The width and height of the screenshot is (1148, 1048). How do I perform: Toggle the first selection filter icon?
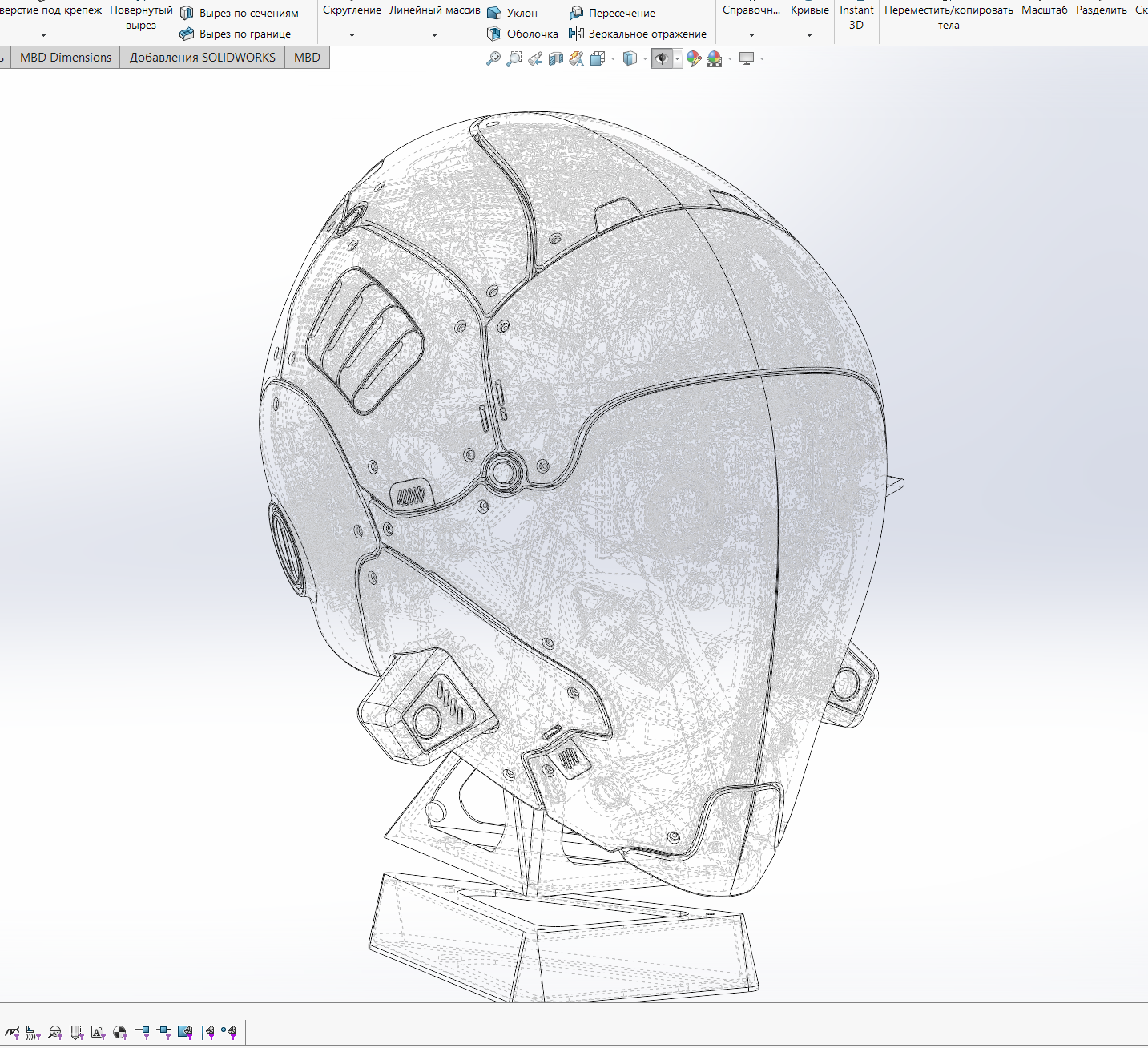click(x=12, y=1032)
